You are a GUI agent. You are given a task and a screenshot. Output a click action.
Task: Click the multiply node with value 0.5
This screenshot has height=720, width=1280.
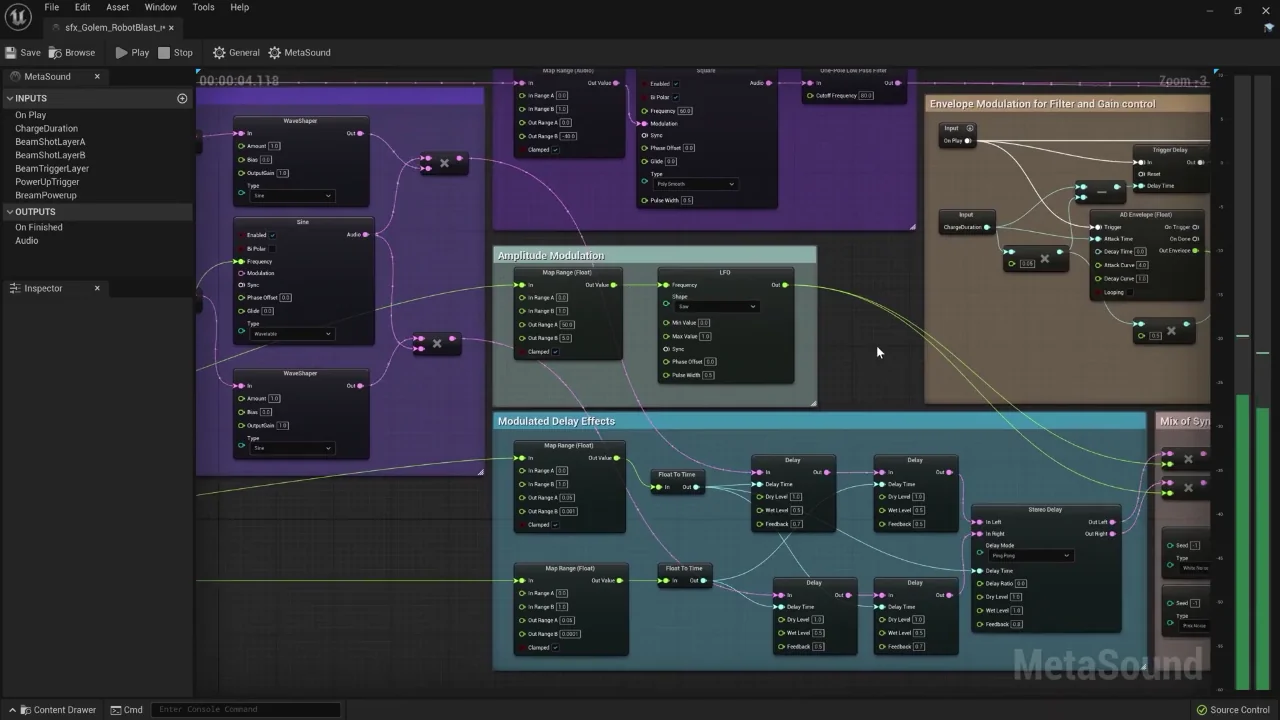click(x=1164, y=329)
